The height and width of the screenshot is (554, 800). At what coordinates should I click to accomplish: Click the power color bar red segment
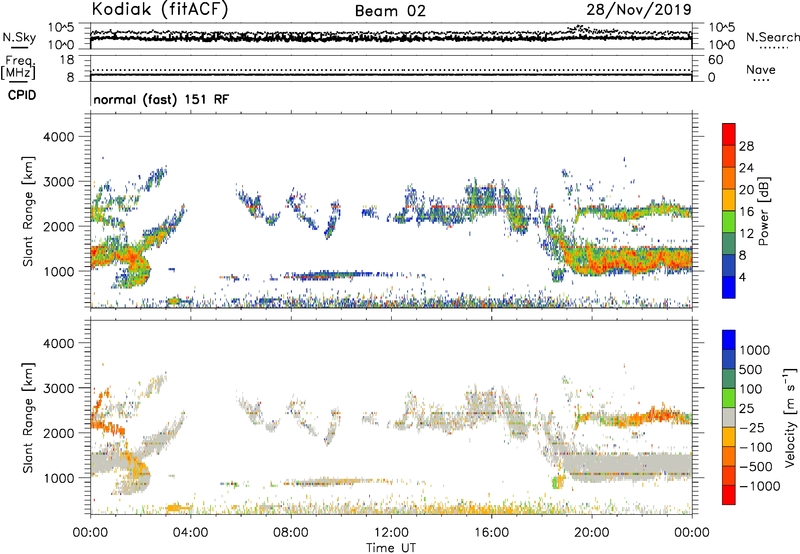729,135
